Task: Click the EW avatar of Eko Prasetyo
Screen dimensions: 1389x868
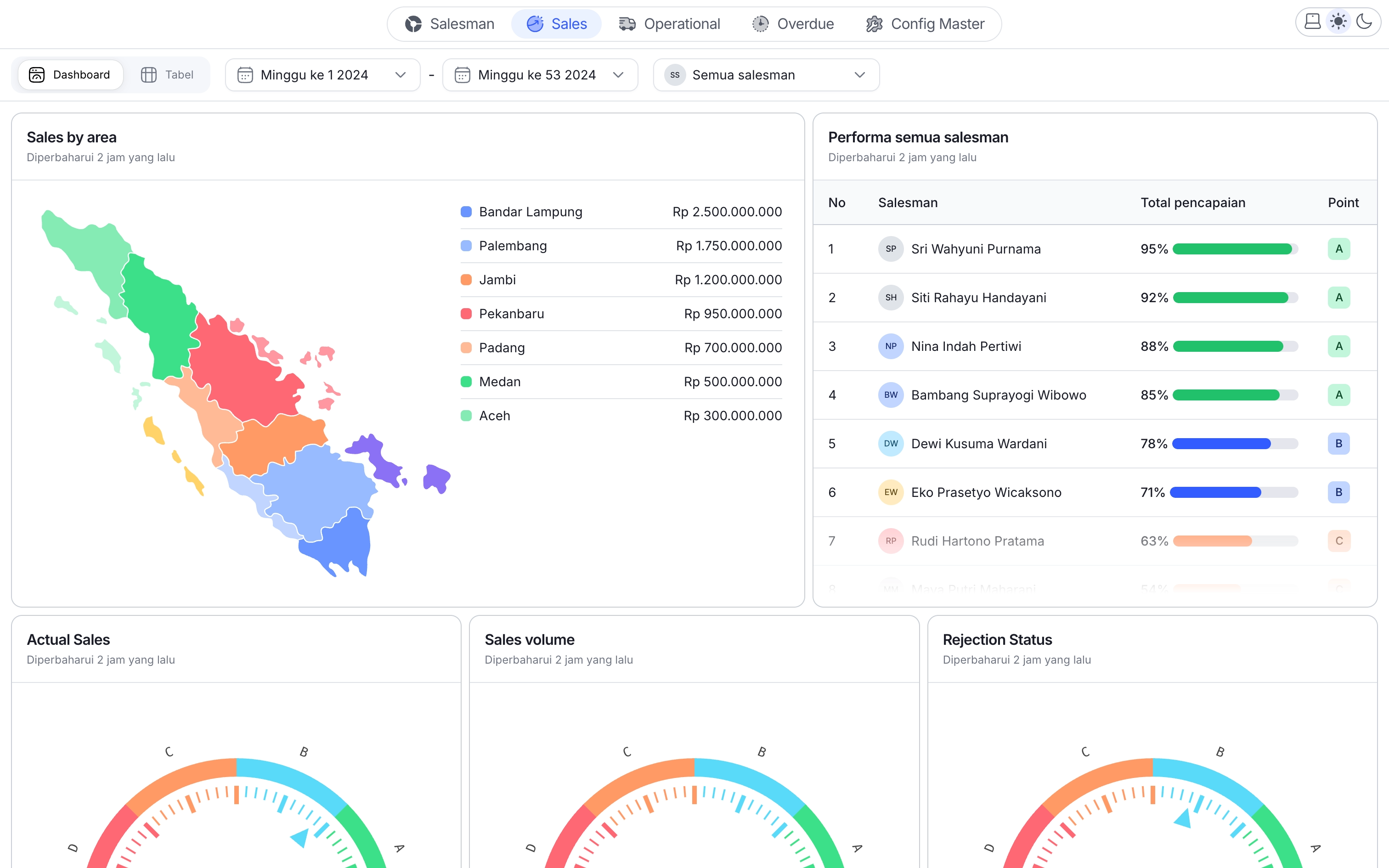Action: click(x=891, y=492)
